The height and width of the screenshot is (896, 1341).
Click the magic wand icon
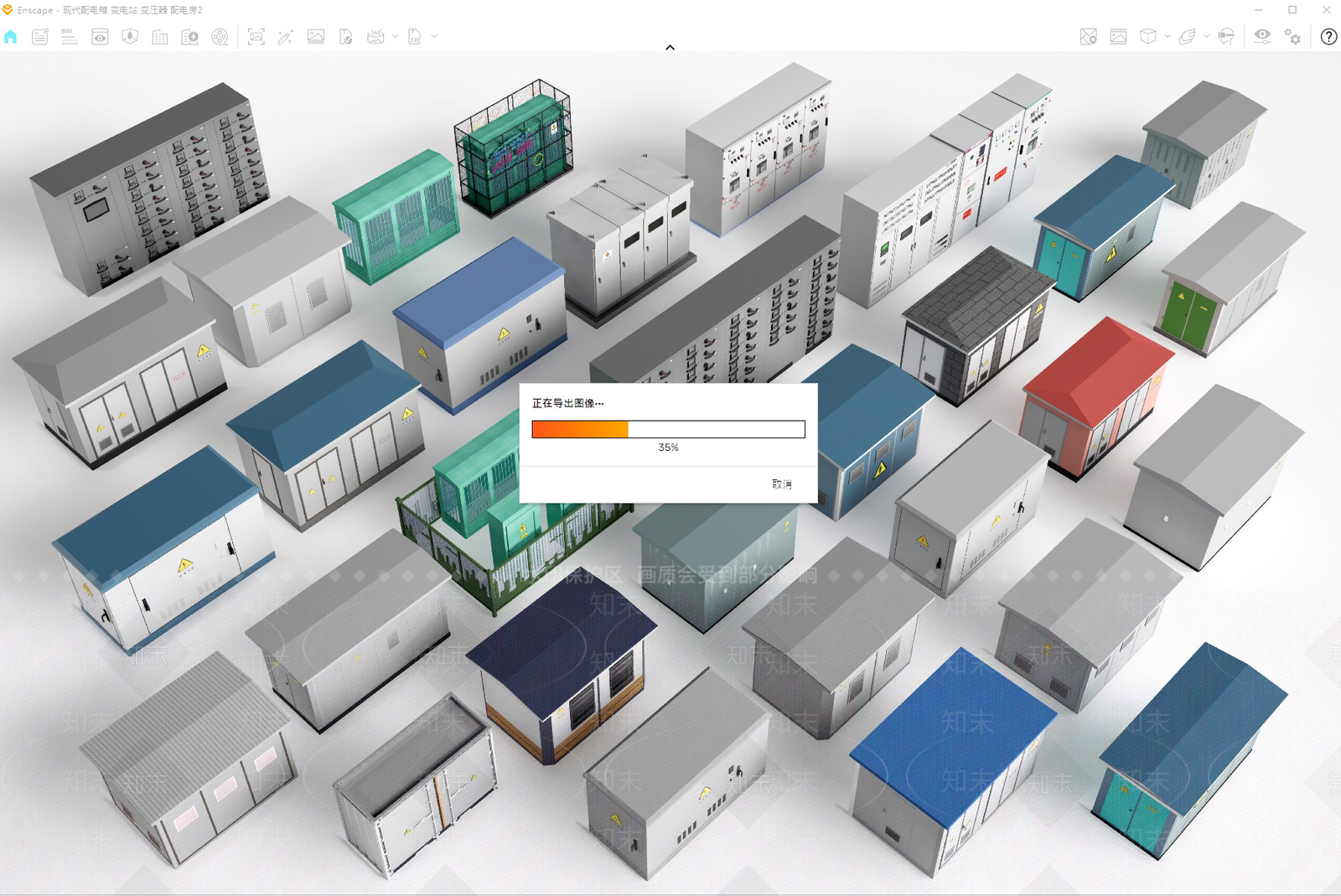coord(286,37)
